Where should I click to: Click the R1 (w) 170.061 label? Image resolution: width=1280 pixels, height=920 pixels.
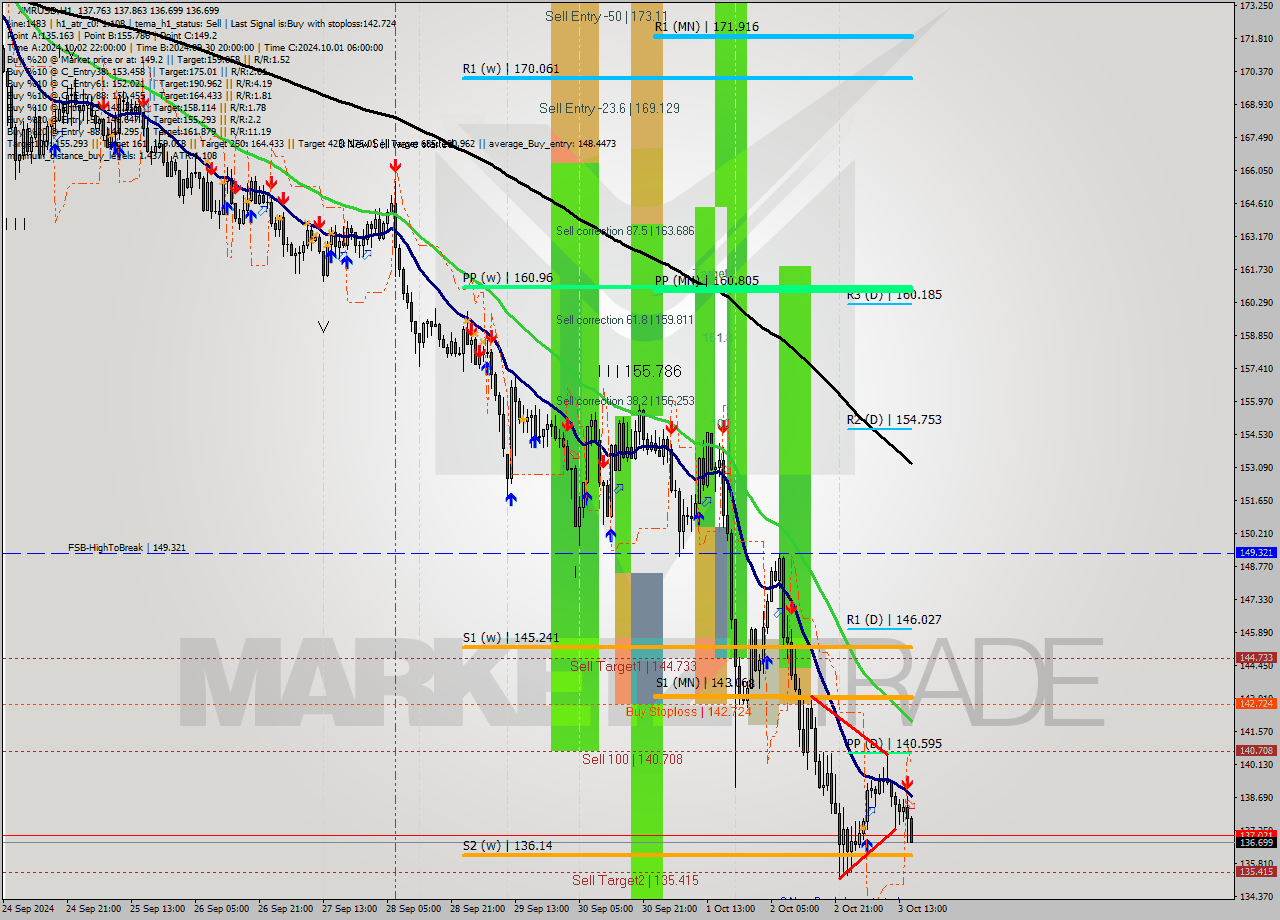tap(511, 69)
